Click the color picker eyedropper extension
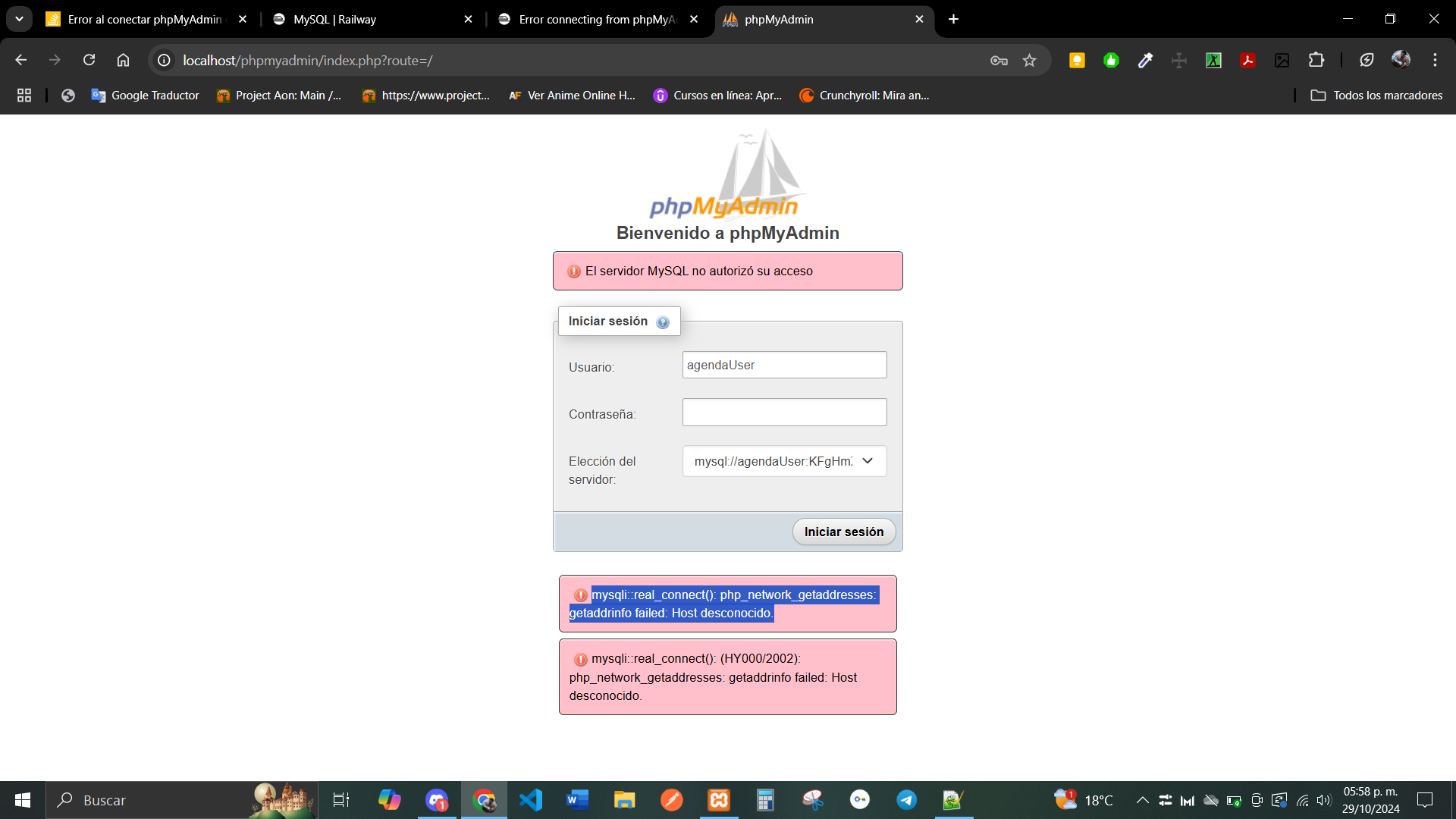The image size is (1456, 819). 1145,61
